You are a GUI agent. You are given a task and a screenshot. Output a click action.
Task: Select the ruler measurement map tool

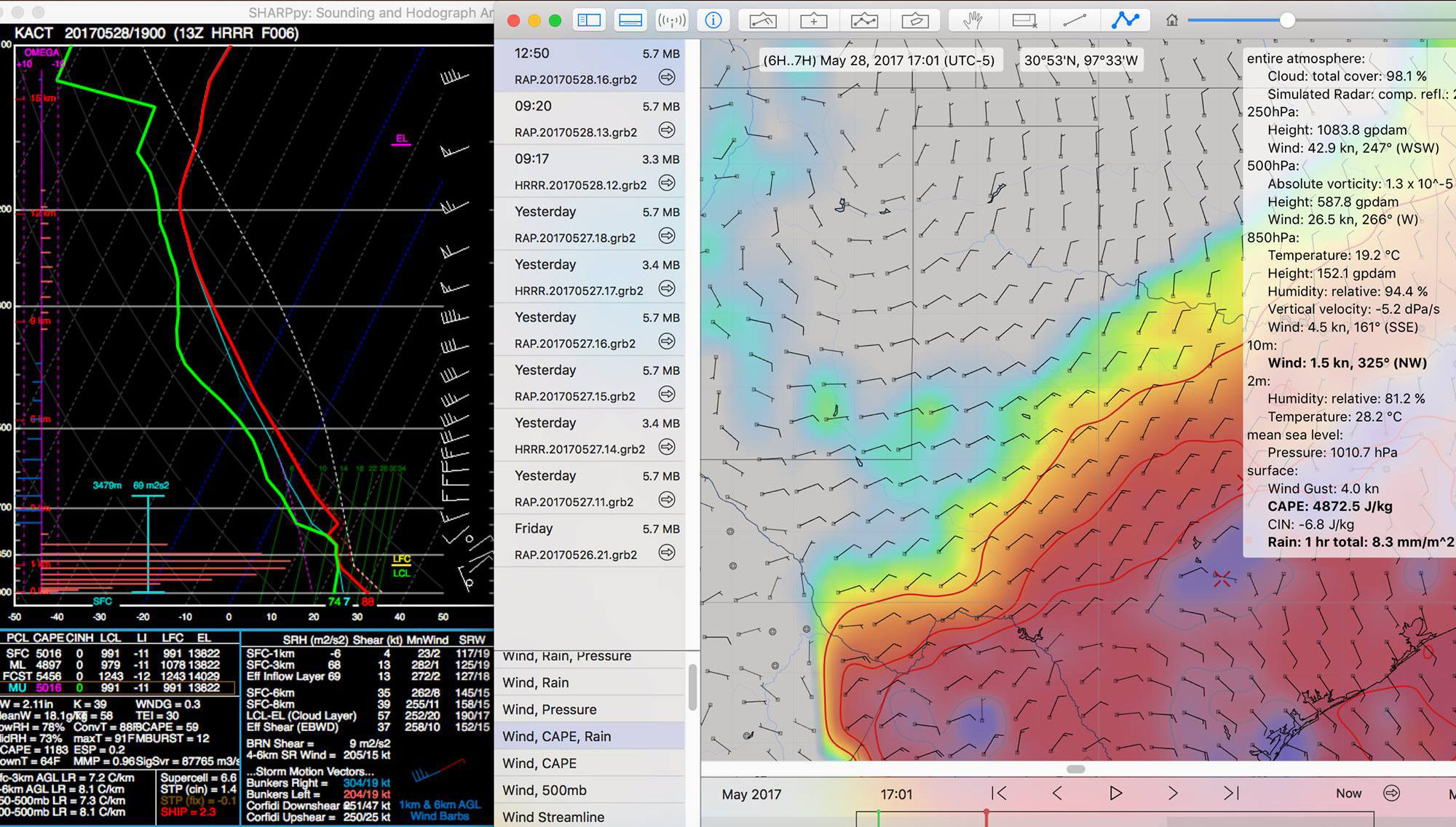pos(762,20)
